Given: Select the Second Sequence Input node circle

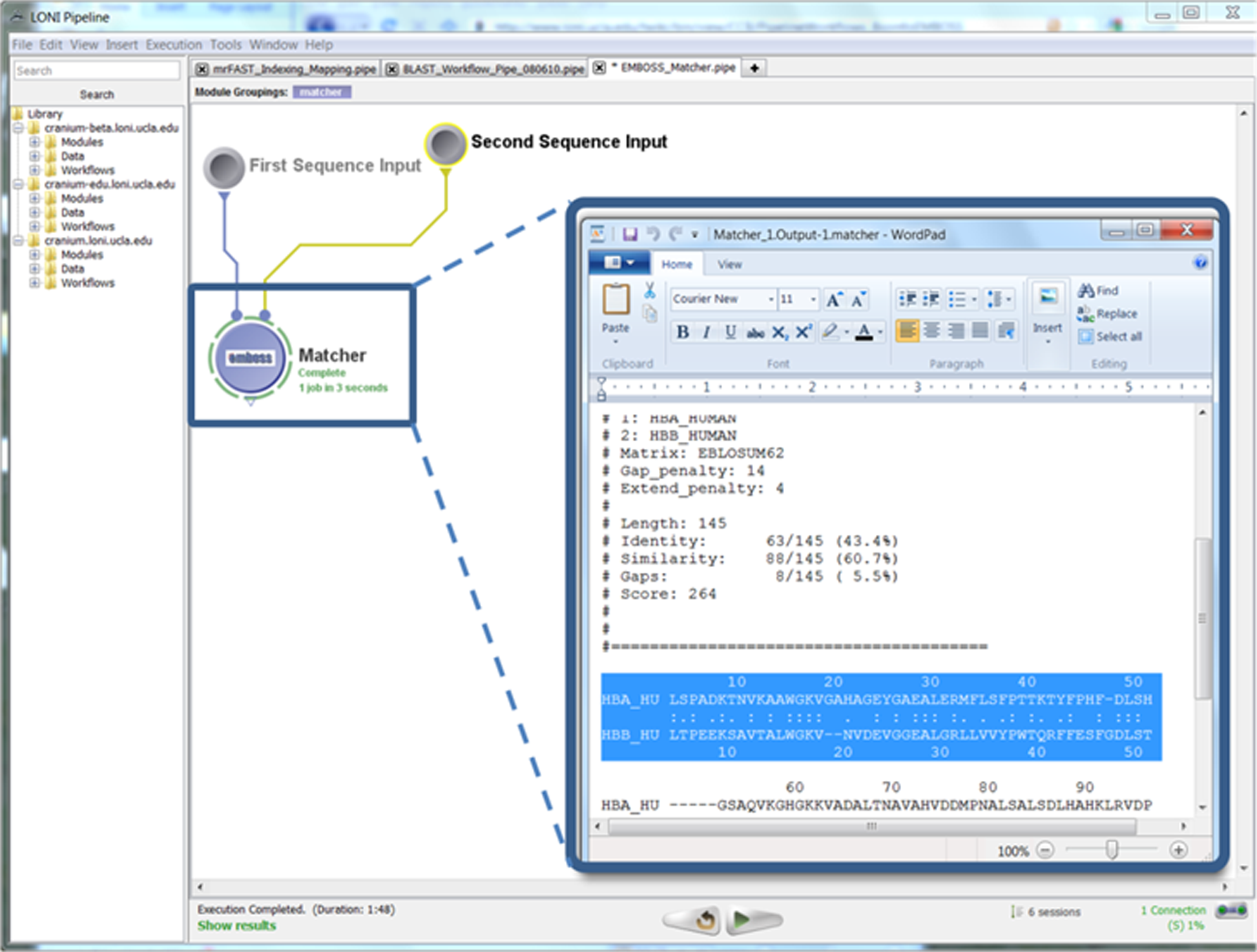Looking at the screenshot, I should [x=446, y=145].
